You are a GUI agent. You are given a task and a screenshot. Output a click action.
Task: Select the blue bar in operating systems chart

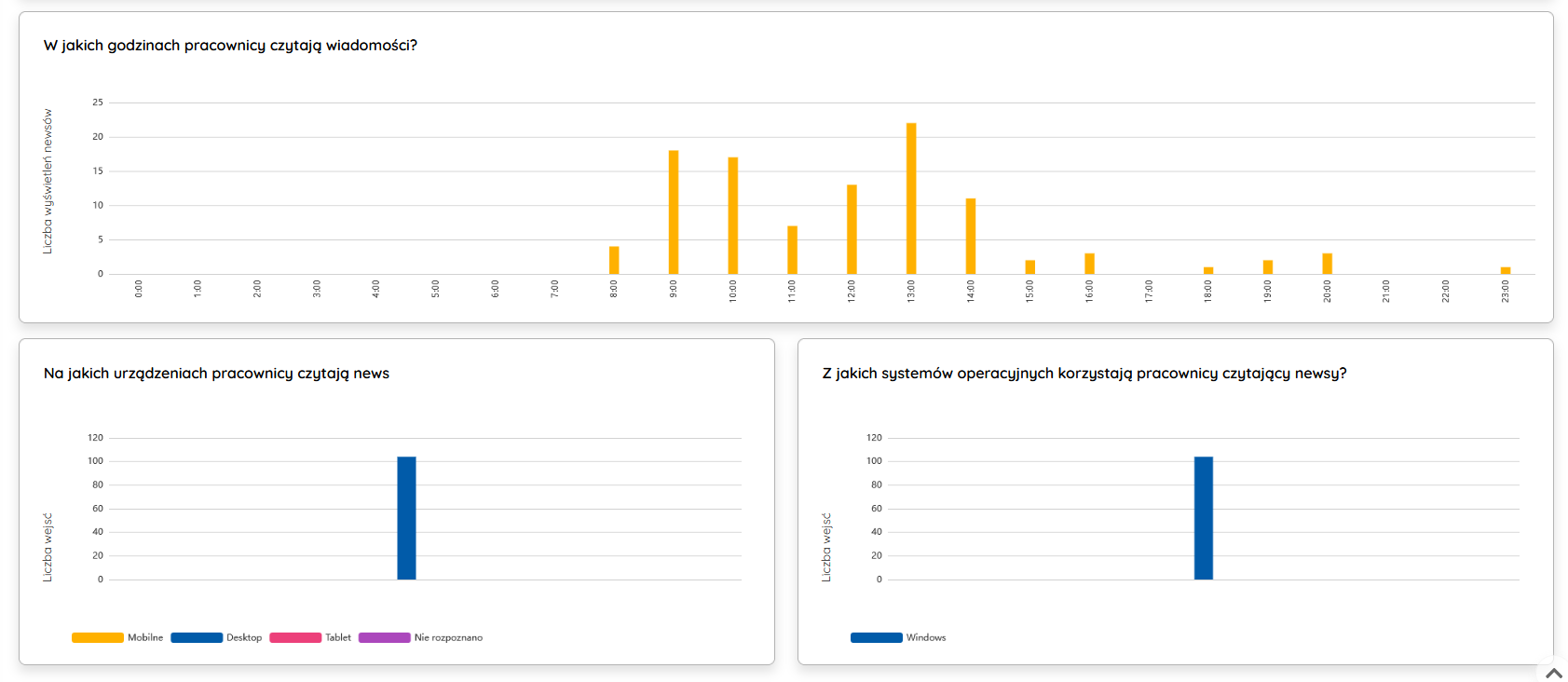[x=1204, y=518]
